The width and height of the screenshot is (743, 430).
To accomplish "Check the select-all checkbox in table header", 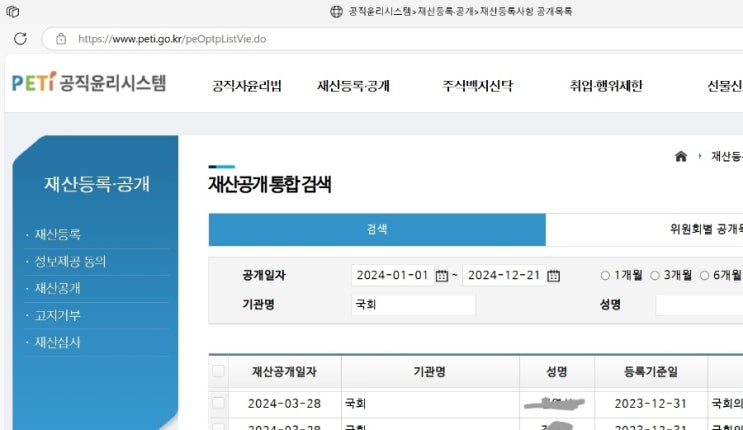I will pyautogui.click(x=218, y=371).
